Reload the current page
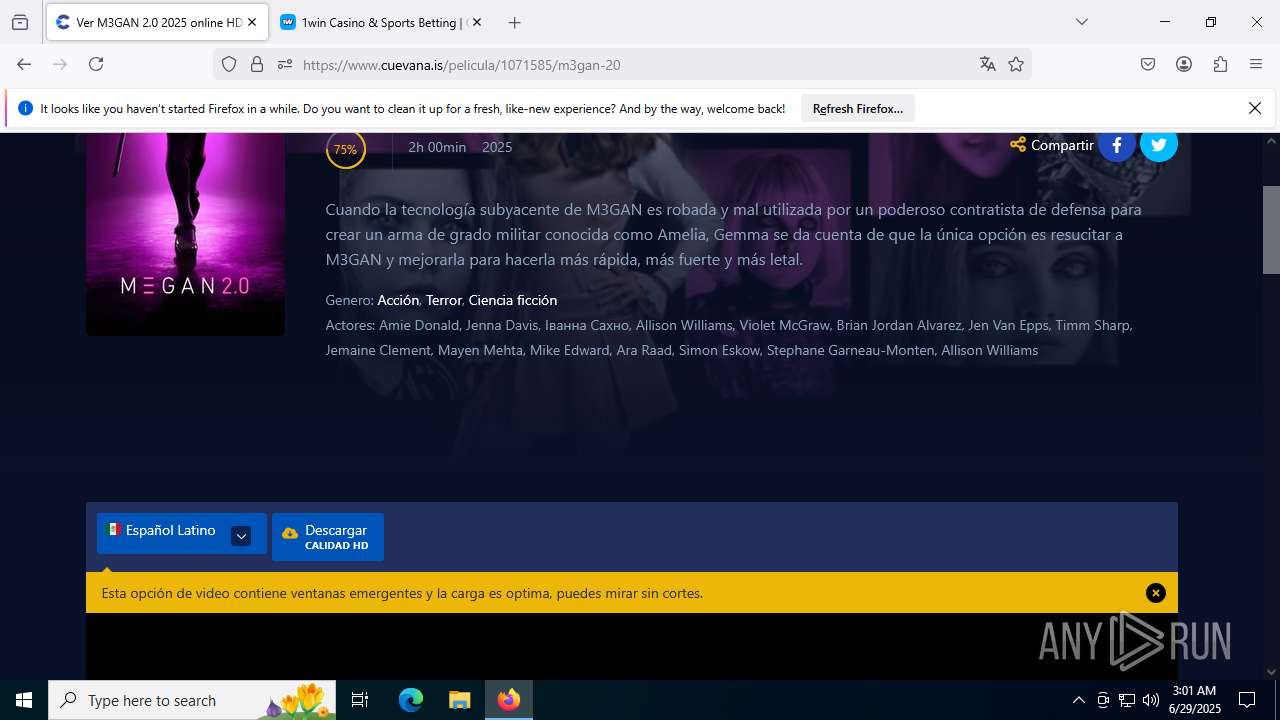1280x720 pixels. click(x=96, y=64)
